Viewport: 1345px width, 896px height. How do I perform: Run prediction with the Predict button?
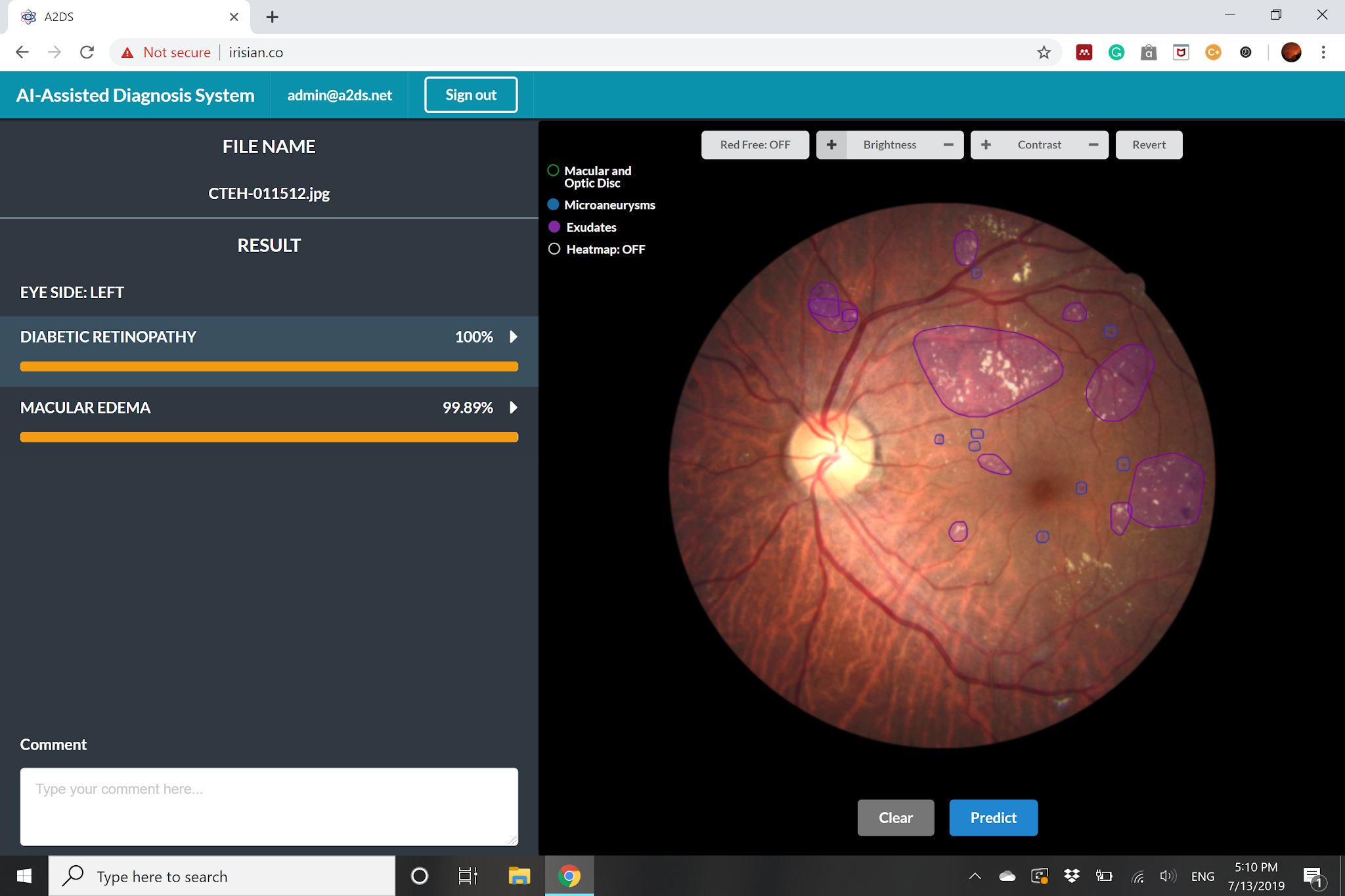[993, 817]
